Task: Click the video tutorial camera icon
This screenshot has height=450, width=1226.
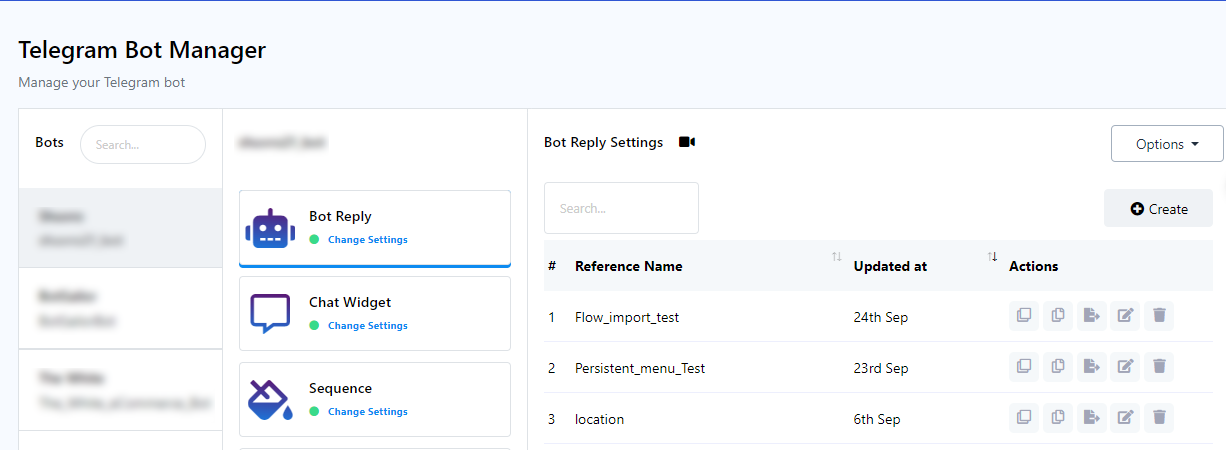Action: click(x=686, y=142)
